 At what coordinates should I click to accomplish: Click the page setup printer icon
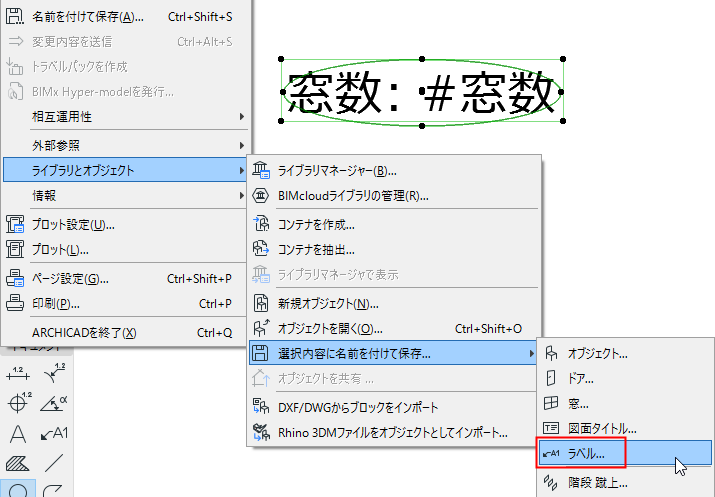point(15,278)
